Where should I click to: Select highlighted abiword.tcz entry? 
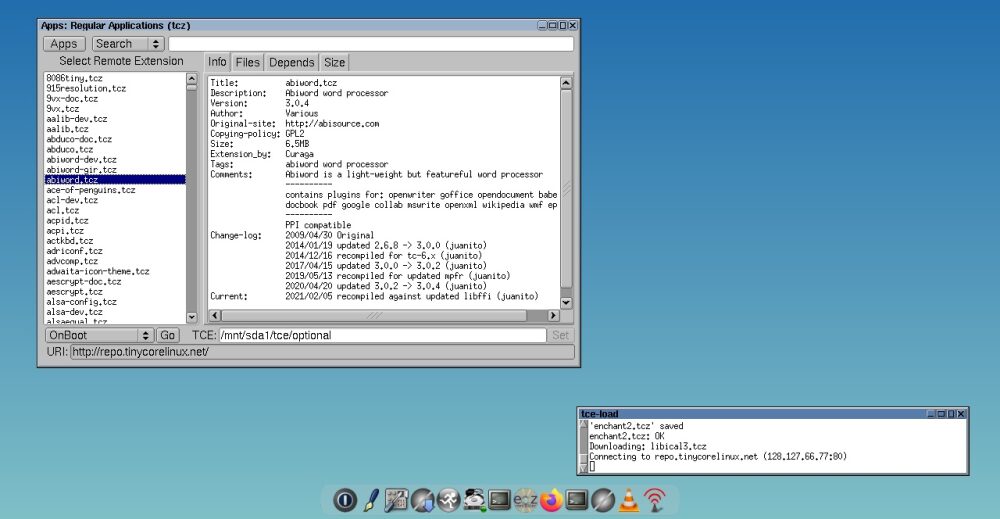(x=115, y=180)
